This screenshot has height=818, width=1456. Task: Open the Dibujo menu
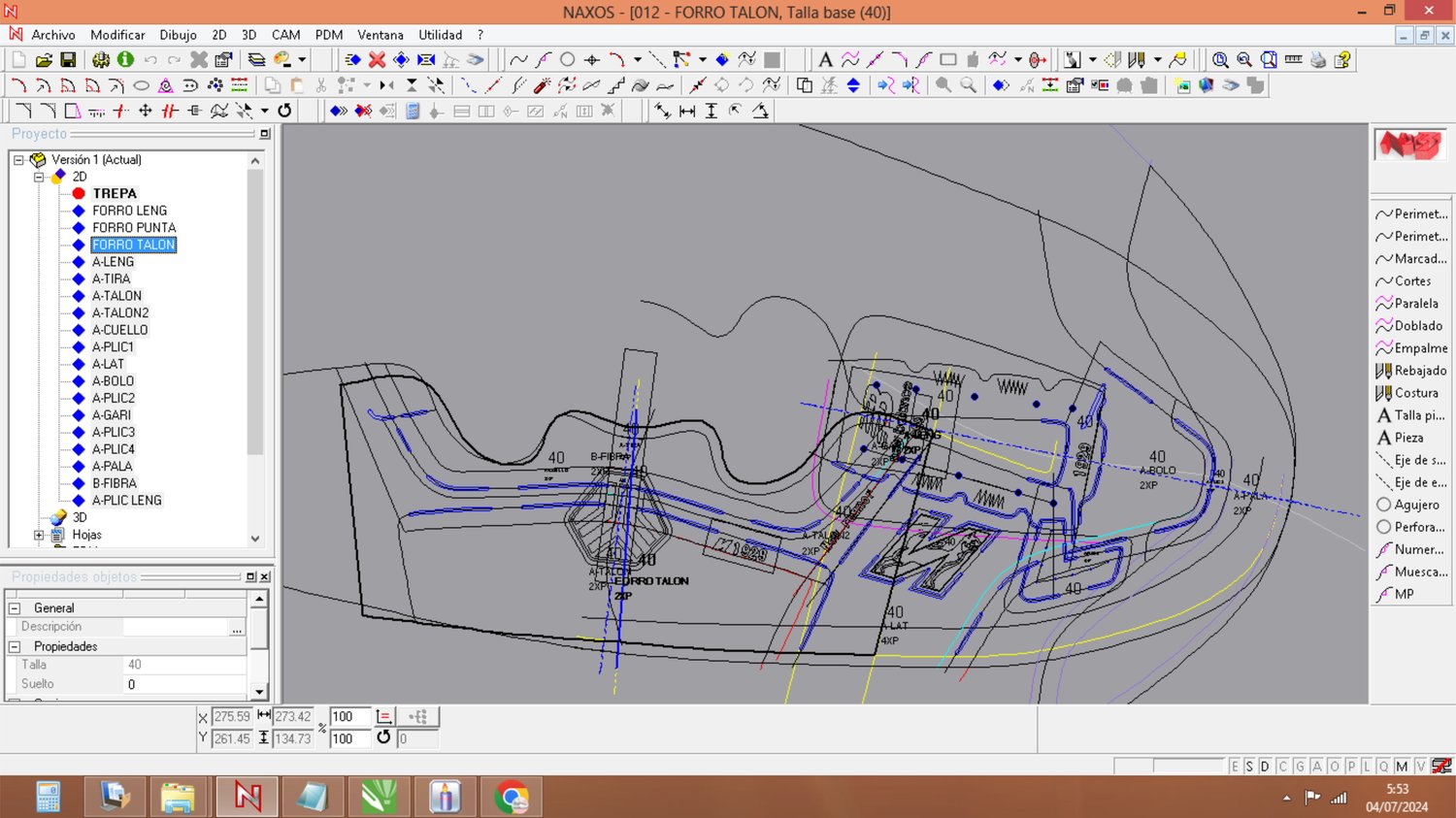pyautogui.click(x=178, y=35)
